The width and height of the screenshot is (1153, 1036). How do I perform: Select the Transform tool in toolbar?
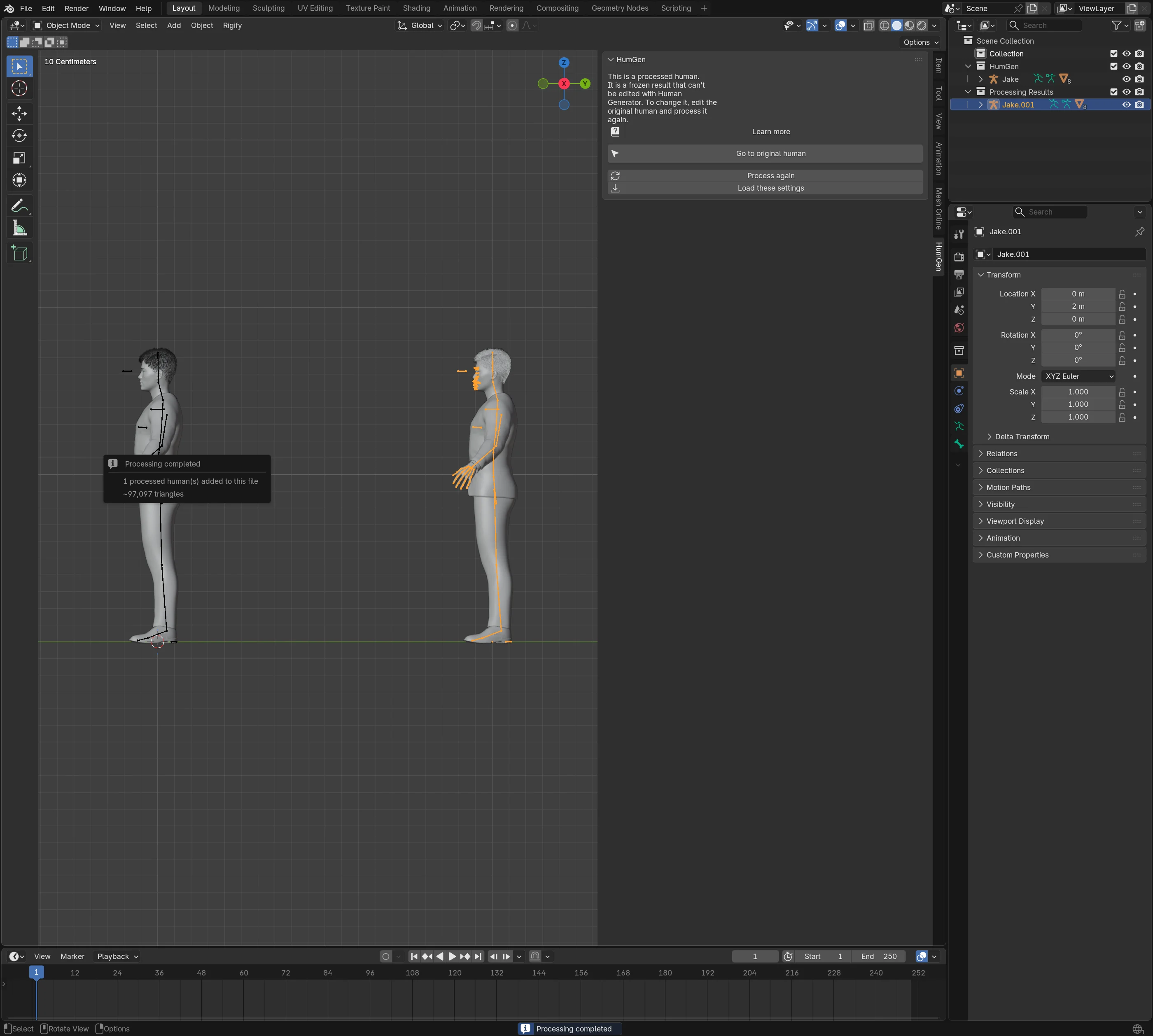[x=19, y=180]
